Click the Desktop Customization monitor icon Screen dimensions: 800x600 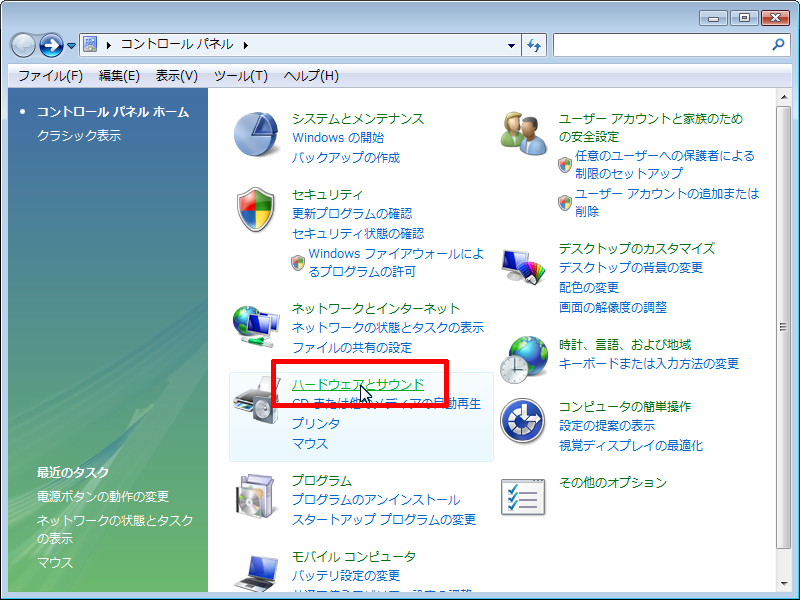(x=523, y=266)
